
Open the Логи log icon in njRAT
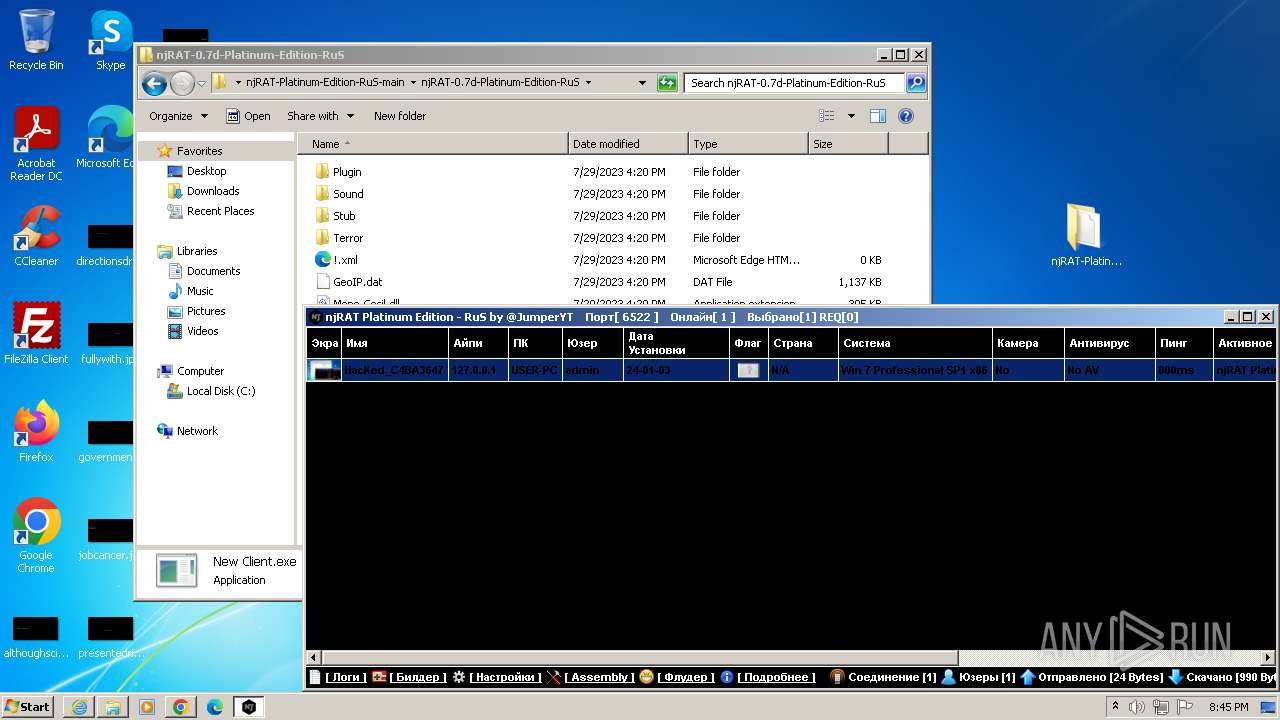tap(315, 677)
